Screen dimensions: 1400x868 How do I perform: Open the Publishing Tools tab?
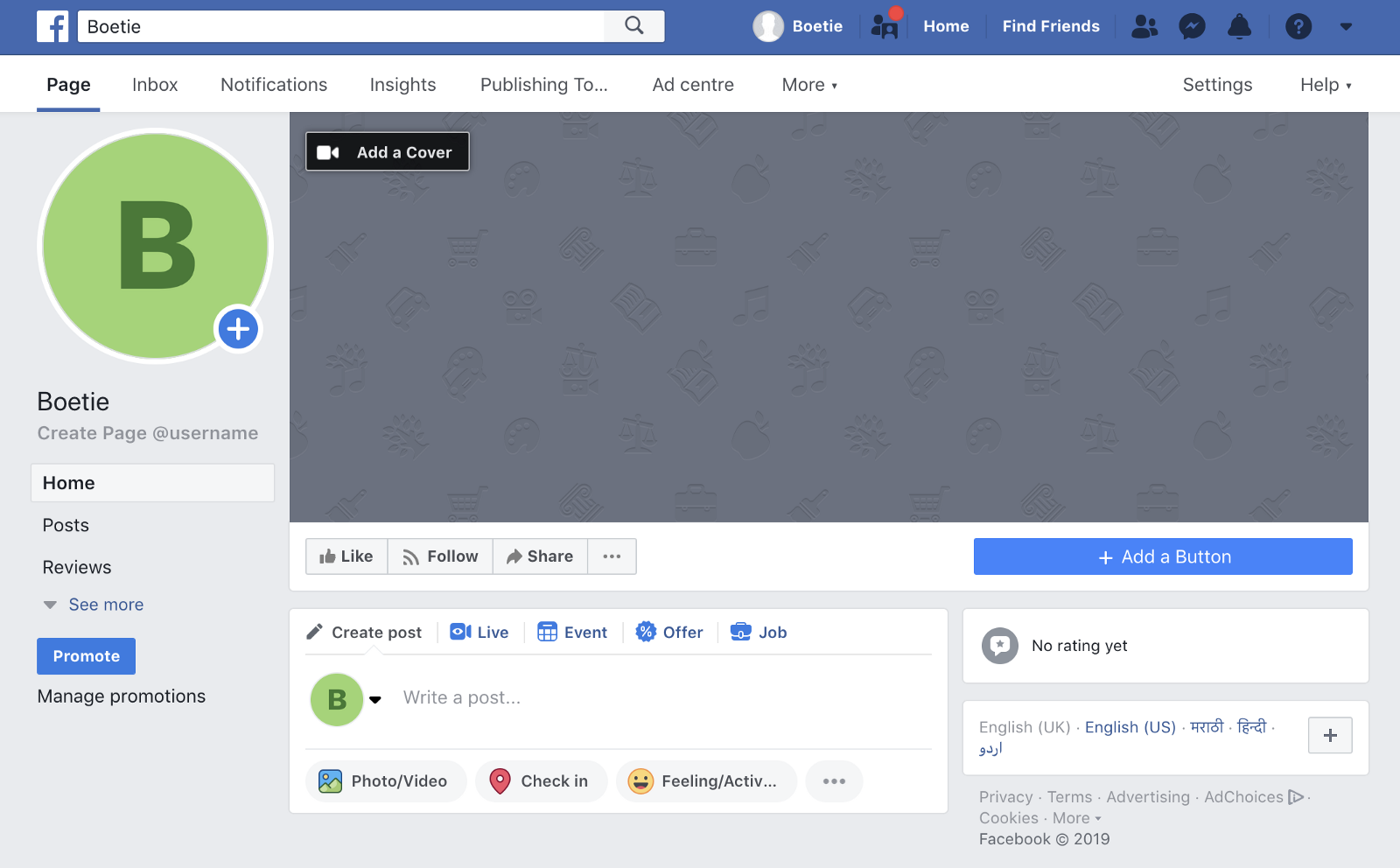click(x=544, y=85)
